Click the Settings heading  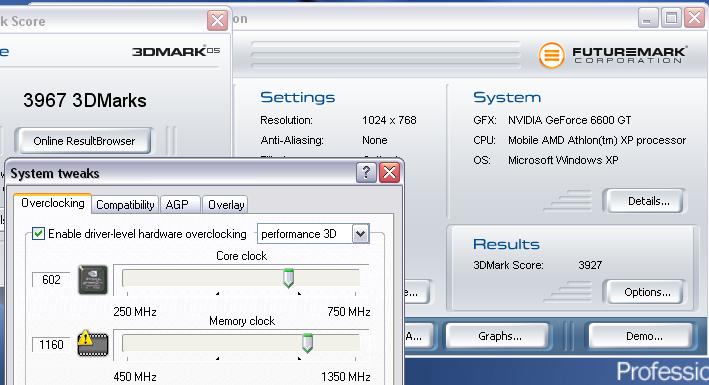tap(298, 97)
